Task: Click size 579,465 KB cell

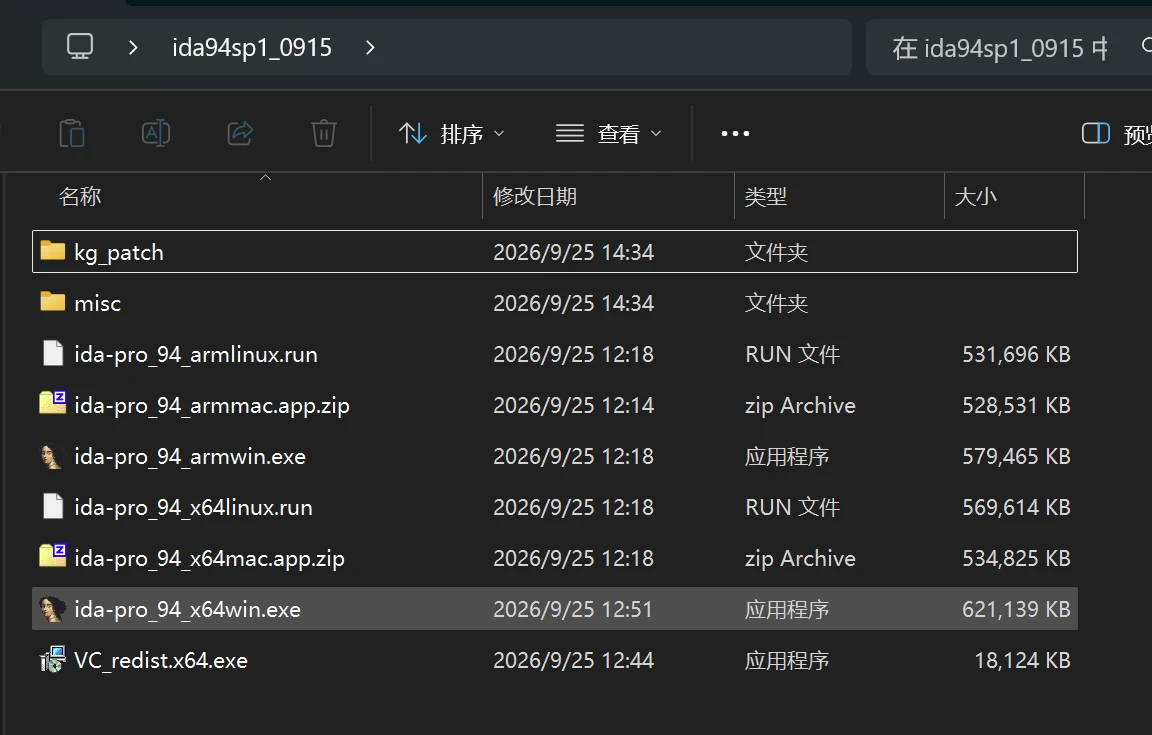Action: (1016, 456)
